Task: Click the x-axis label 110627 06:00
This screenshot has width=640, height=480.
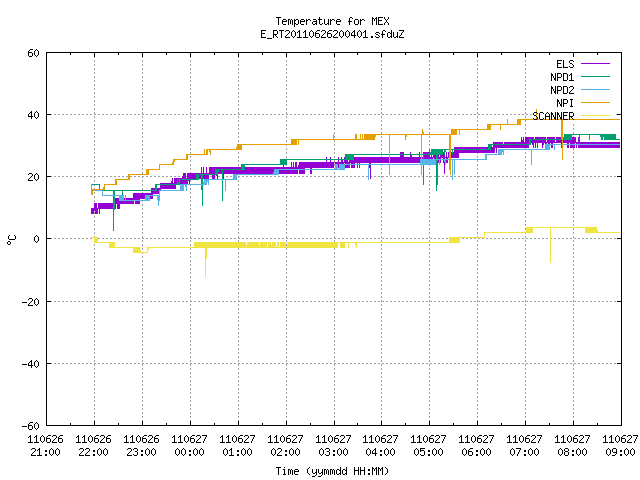Action: click(476, 446)
